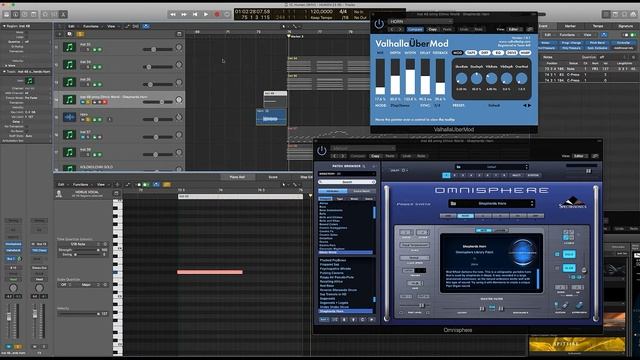Image resolution: width=640 pixels, height=360 pixels.
Task: Click the List Editors icon in the top-right
Action: coord(606,14)
